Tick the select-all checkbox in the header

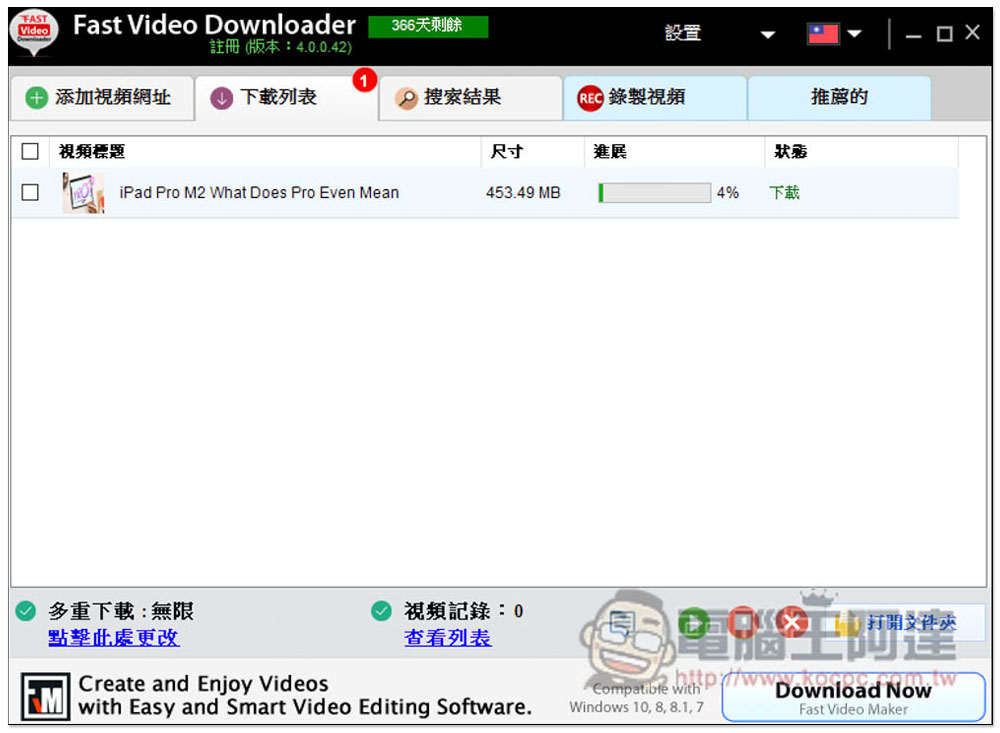click(x=30, y=151)
